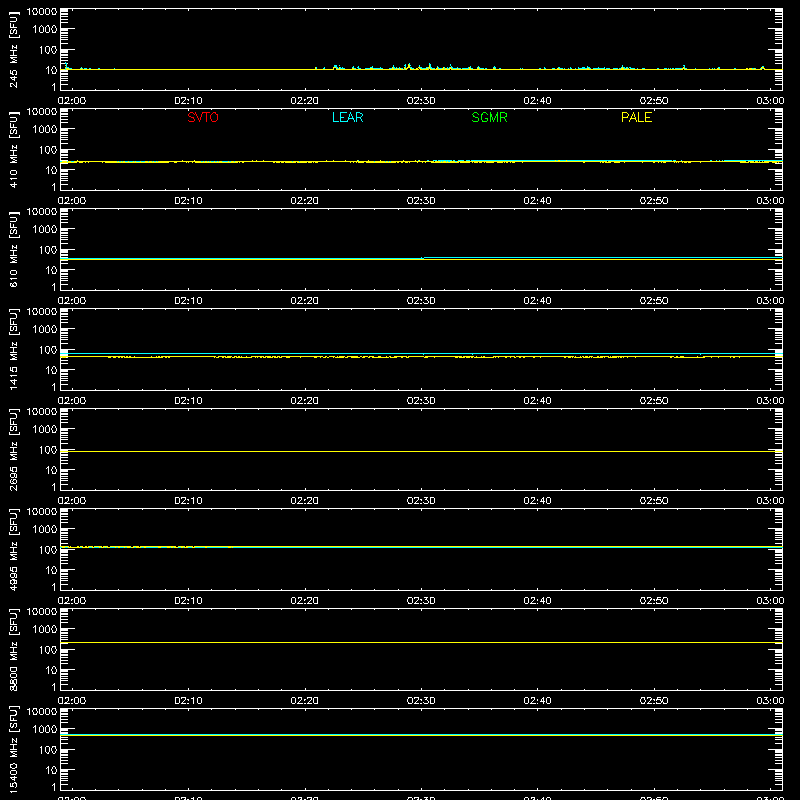Select the 1415 MHz [SFU] axis title
Image resolution: width=800 pixels, height=800 pixels.
(x=13, y=349)
